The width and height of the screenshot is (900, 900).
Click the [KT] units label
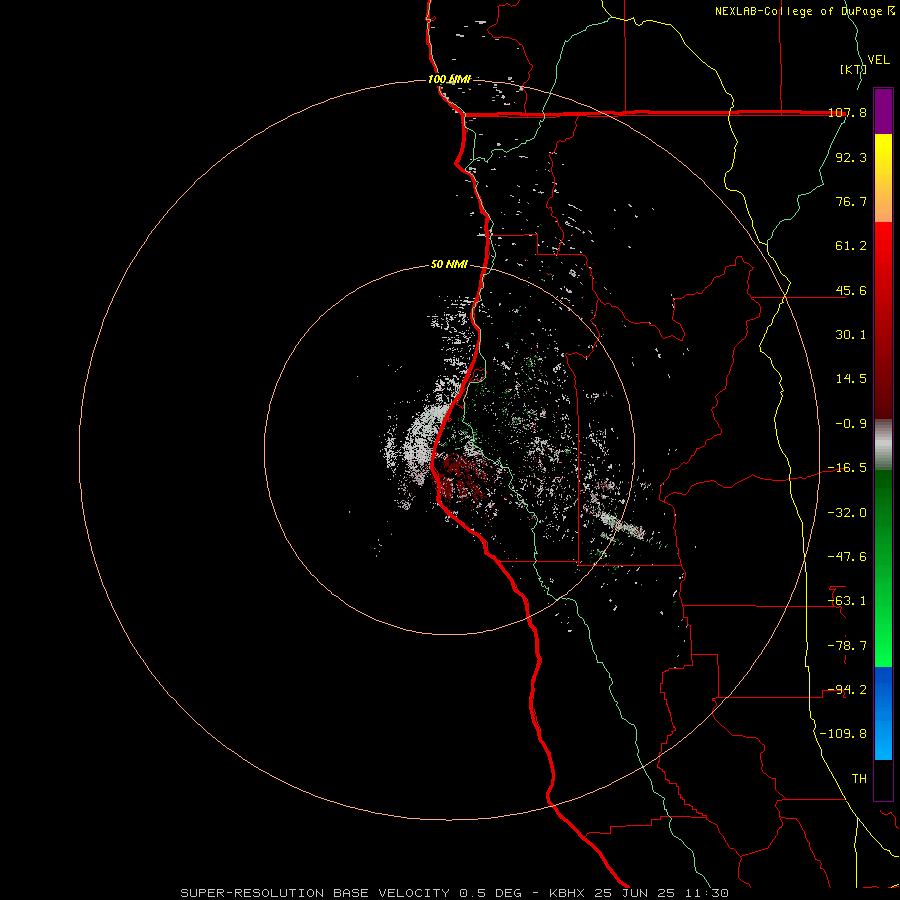tap(853, 69)
